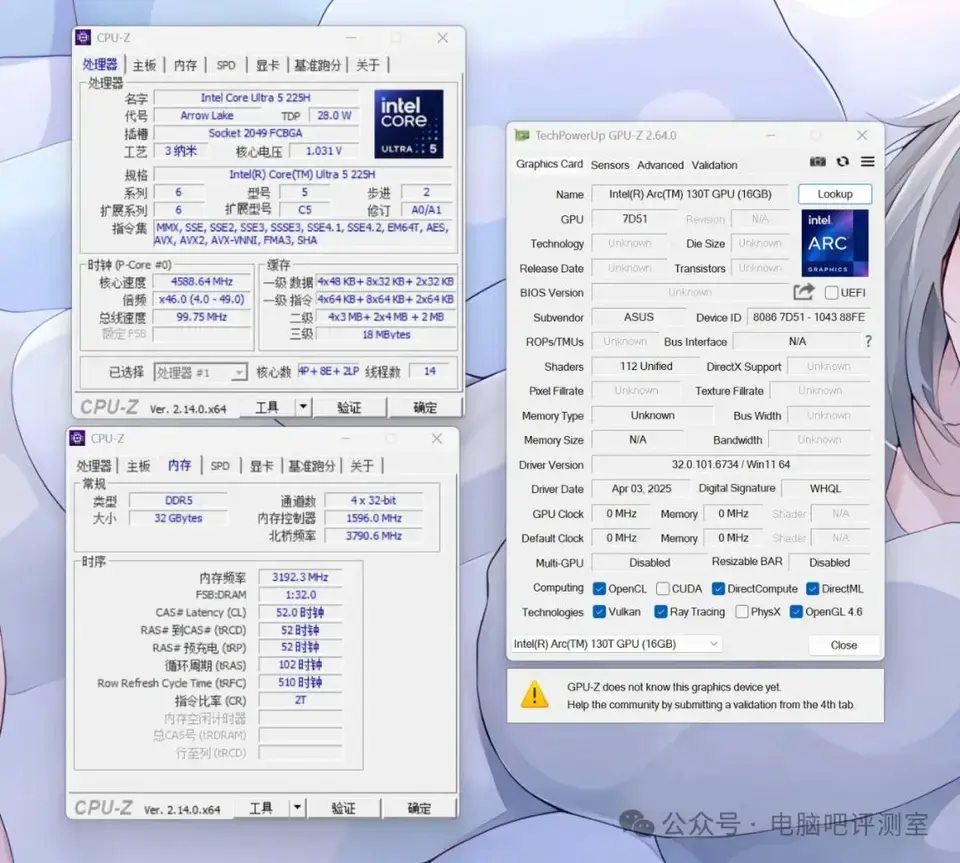Click the GPU-Z screenshot camera icon
Image resolution: width=960 pixels, height=863 pixels.
tap(817, 162)
